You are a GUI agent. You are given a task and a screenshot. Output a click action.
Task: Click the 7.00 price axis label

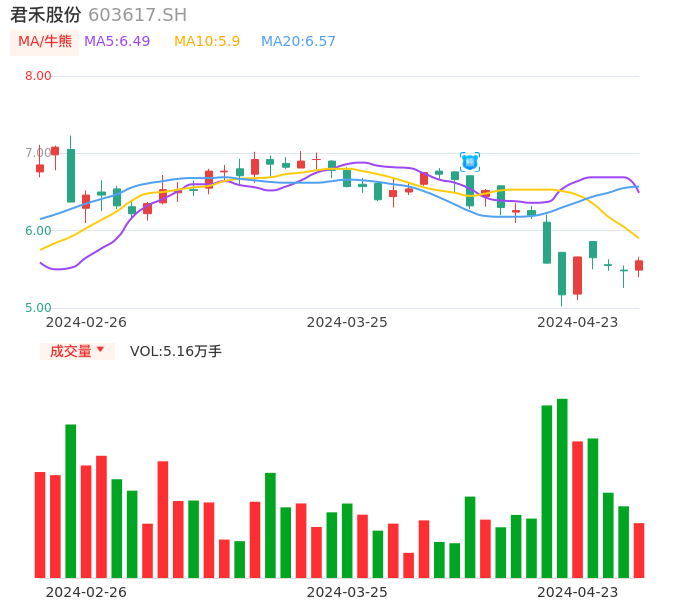coord(38,153)
